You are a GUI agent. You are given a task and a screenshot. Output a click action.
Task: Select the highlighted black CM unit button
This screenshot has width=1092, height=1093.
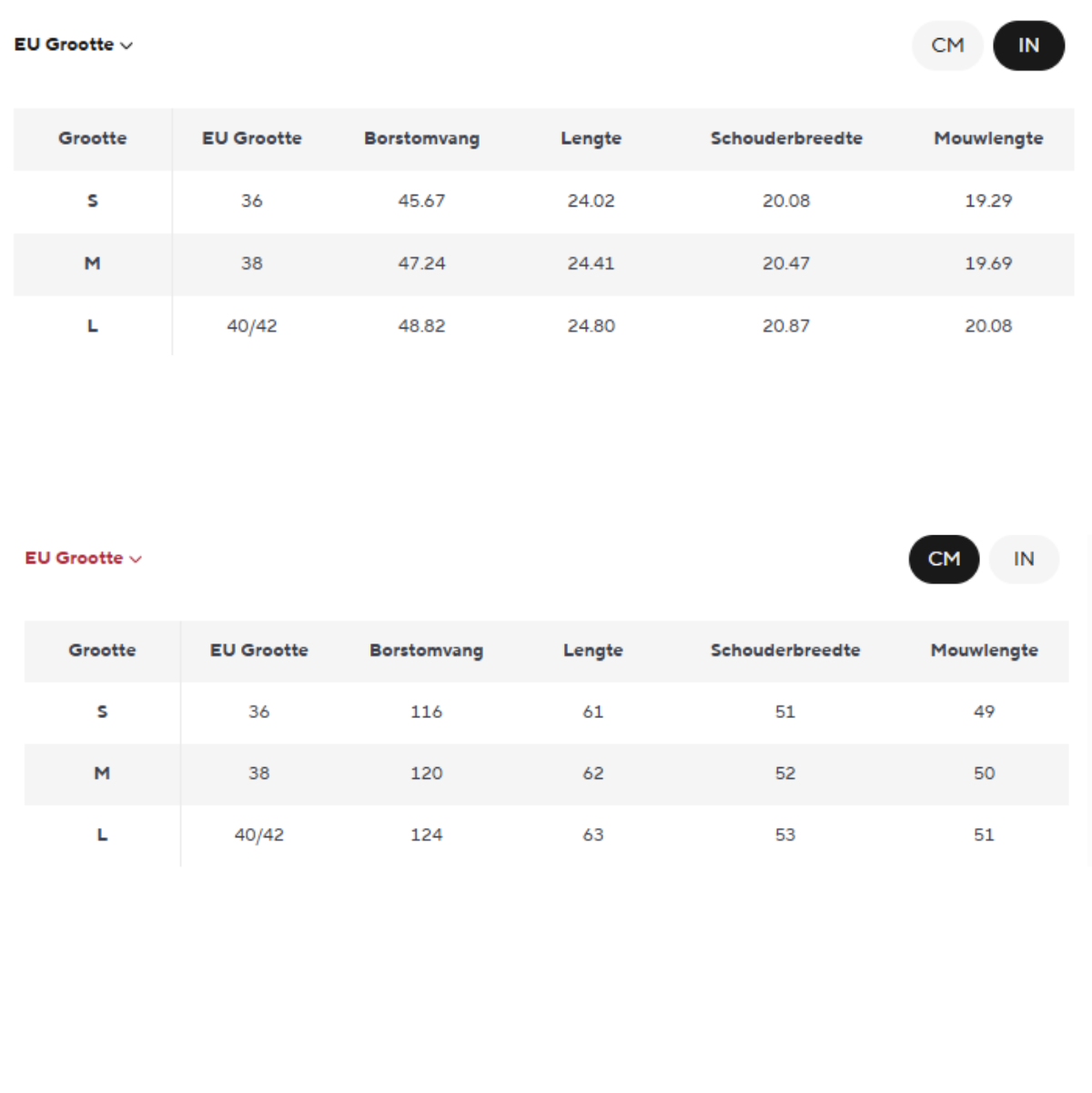944,559
